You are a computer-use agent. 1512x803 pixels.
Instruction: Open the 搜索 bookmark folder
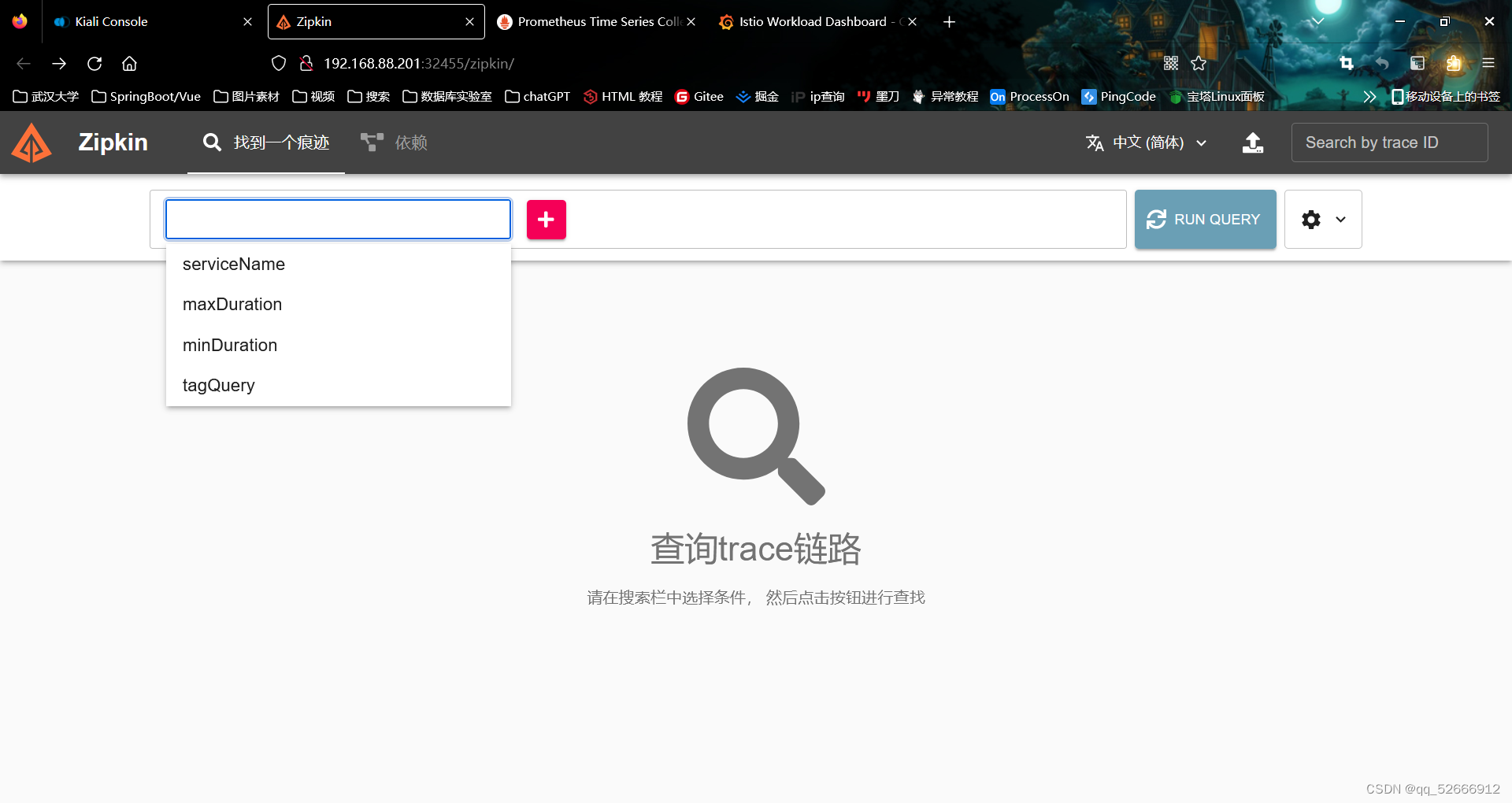369,97
